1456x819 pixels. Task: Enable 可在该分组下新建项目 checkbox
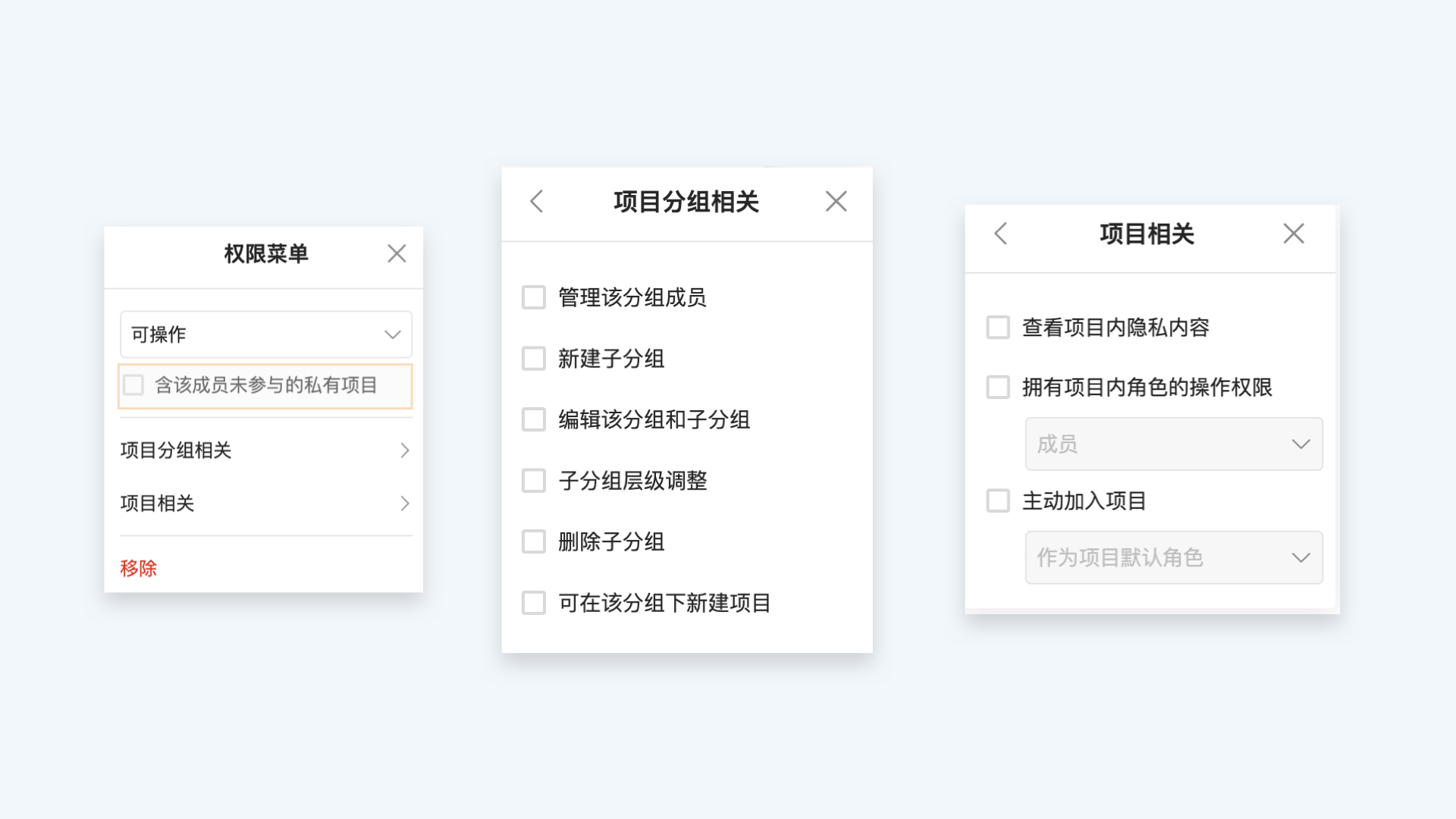coord(534,603)
